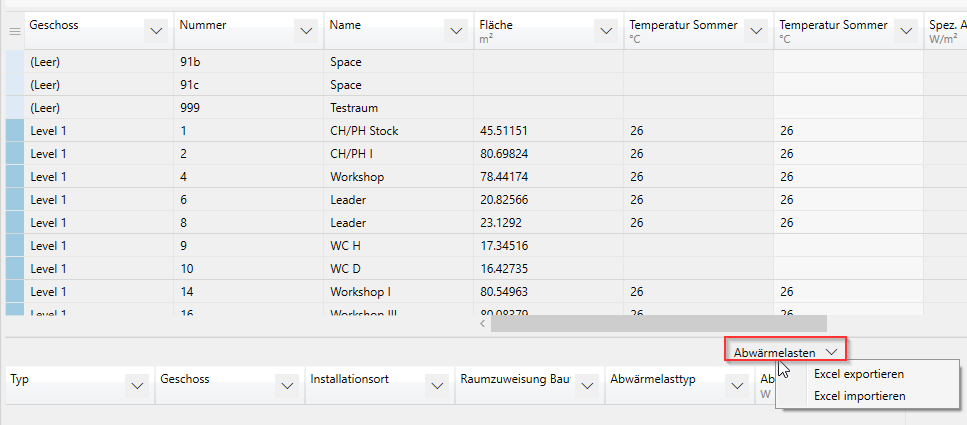Click the 'Level 1' cell in Leader row 6
967x425 pixels.
point(99,200)
